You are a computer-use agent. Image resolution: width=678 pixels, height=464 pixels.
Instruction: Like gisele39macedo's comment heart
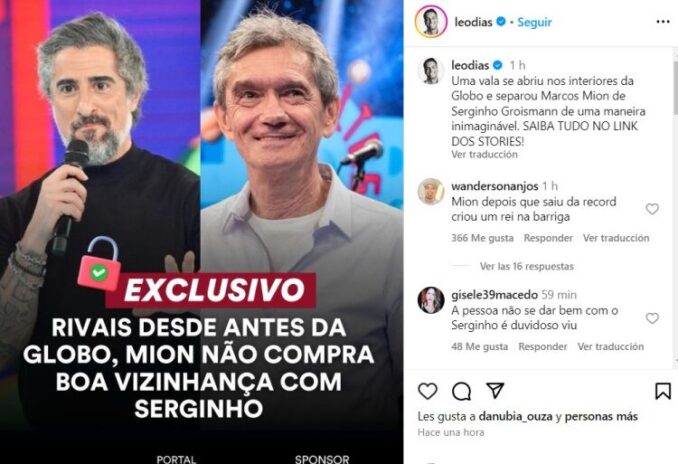pyautogui.click(x=652, y=318)
